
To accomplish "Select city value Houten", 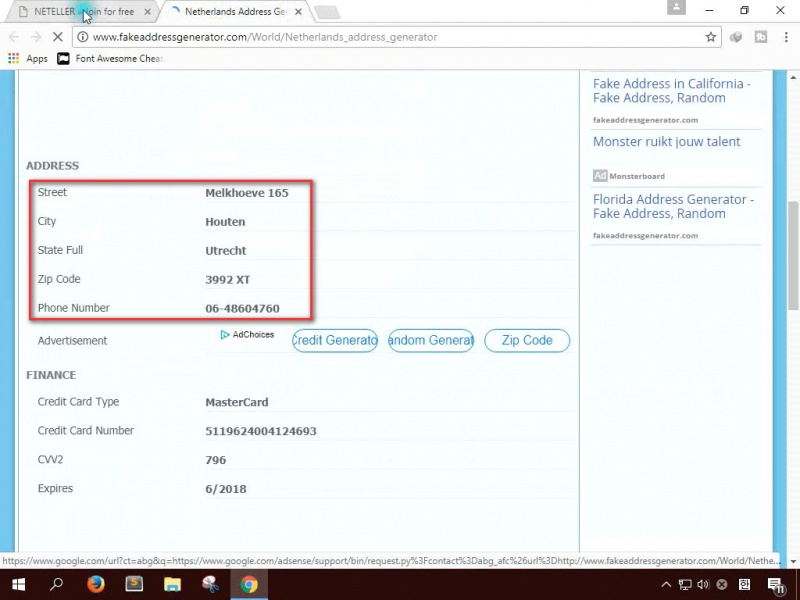I will click(225, 222).
